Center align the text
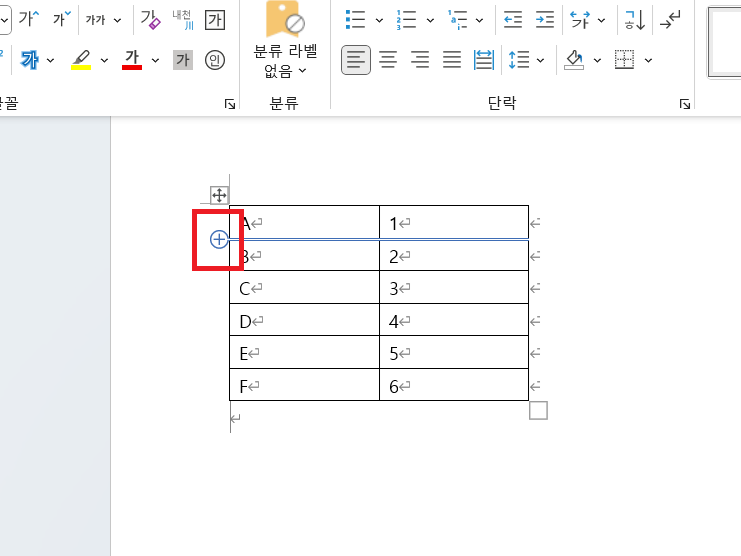 (388, 60)
